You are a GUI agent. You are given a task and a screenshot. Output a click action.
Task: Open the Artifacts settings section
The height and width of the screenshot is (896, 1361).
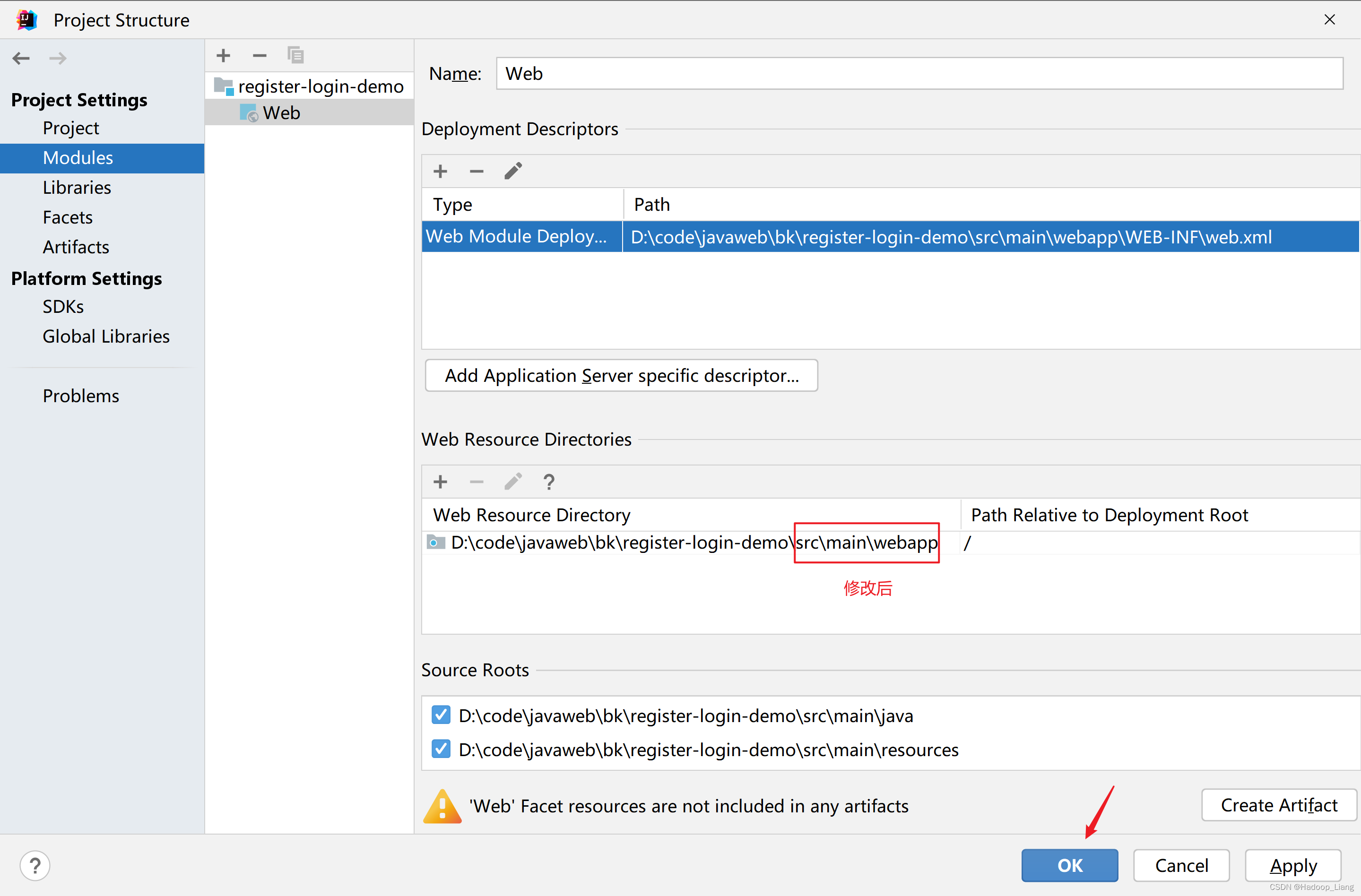pyautogui.click(x=76, y=247)
